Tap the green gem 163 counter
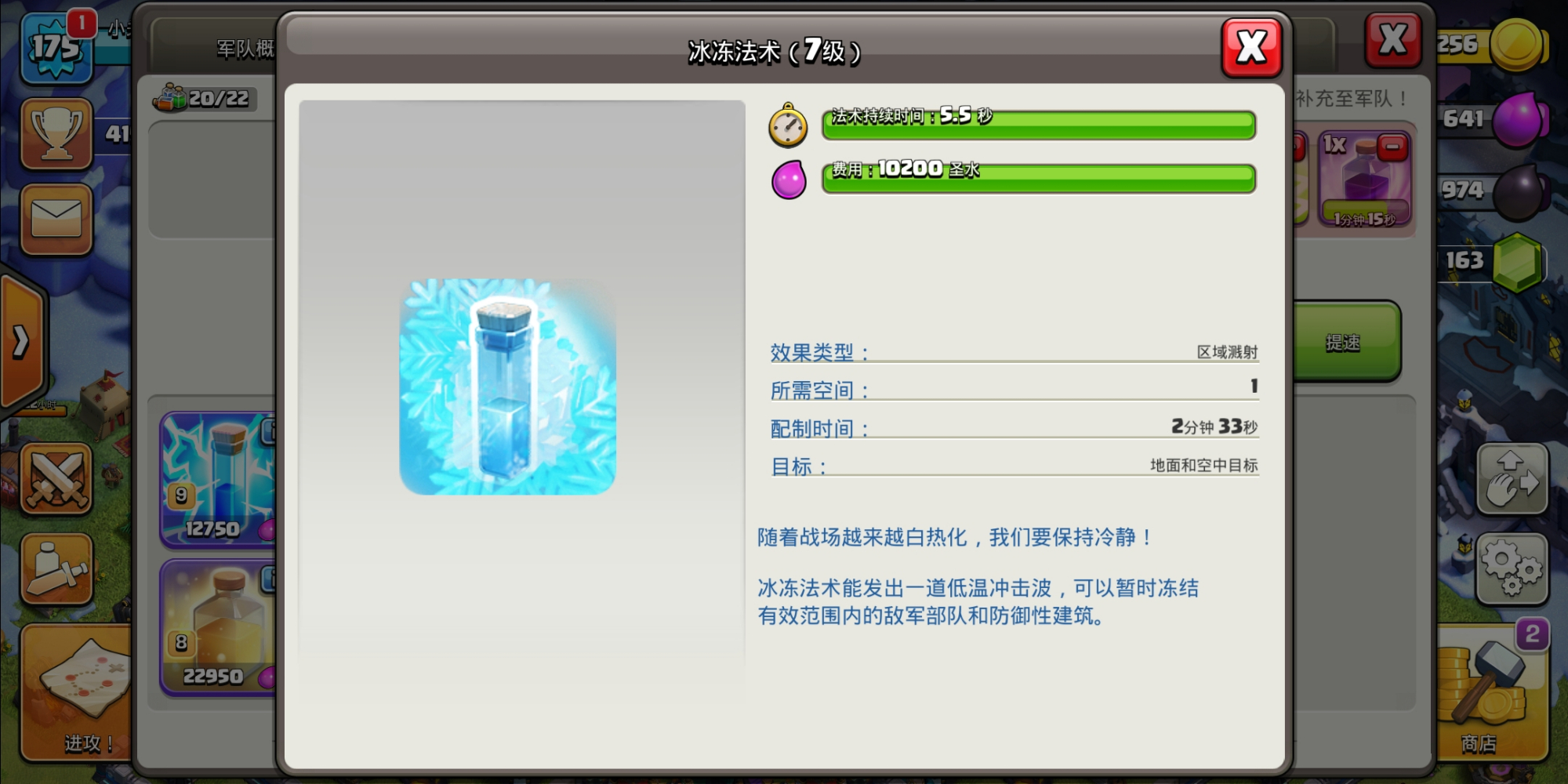The width and height of the screenshot is (1568, 784). 1463,260
